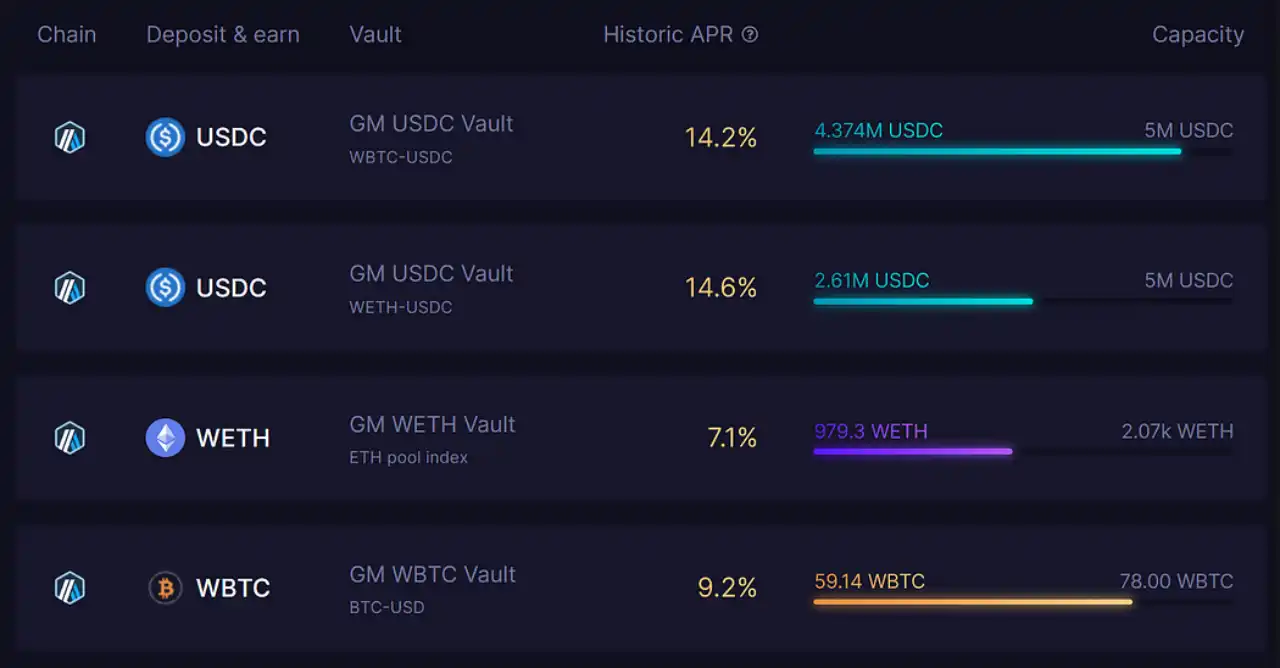Click the WBTC Bitcoin token icon
The width and height of the screenshot is (1280, 668).
coord(165,588)
